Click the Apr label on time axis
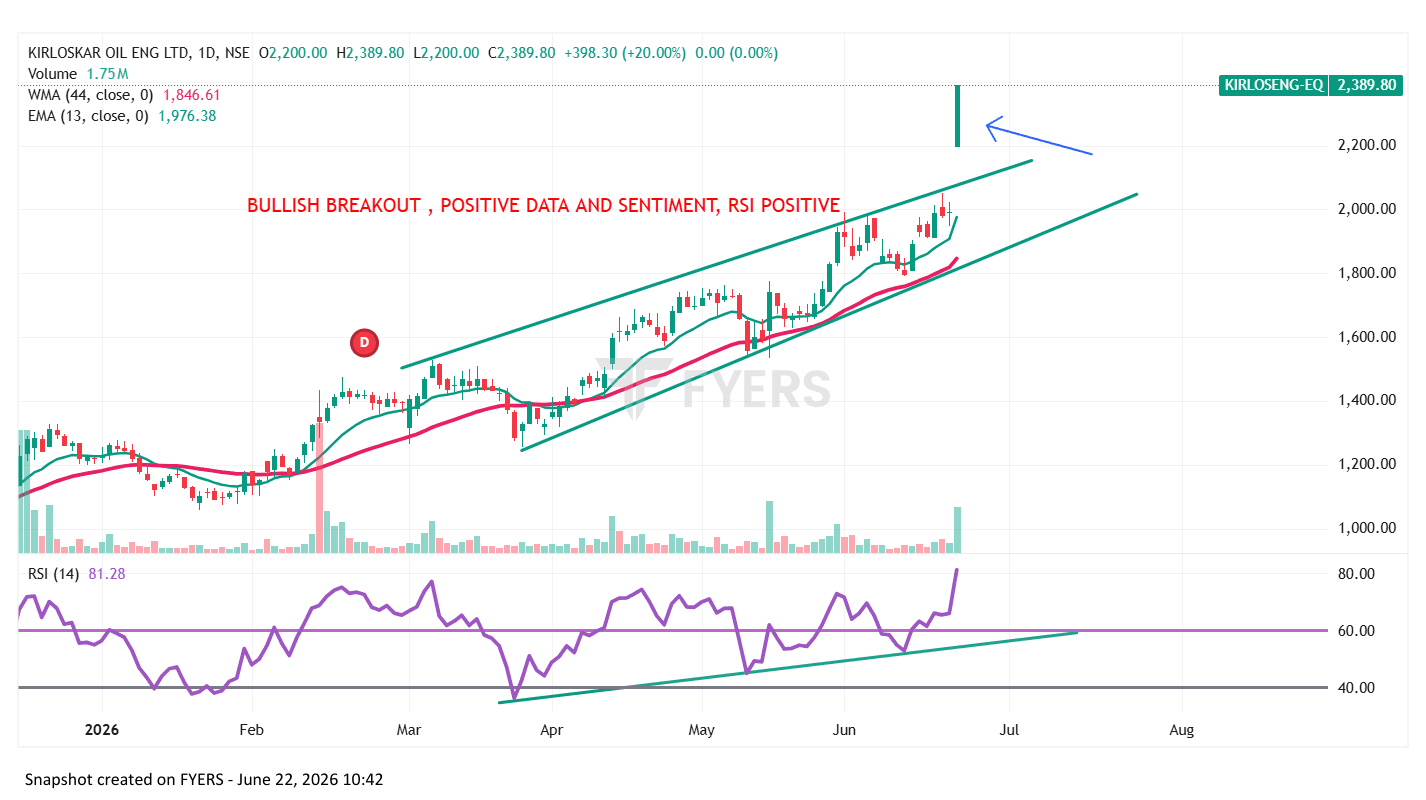1426x800 pixels. (551, 730)
